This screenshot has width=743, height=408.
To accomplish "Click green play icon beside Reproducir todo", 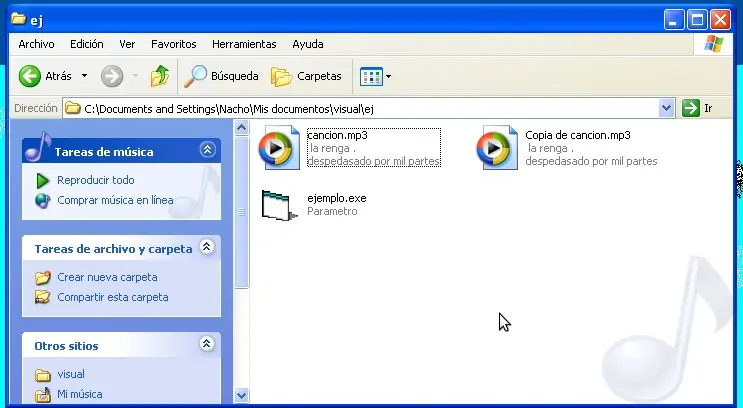I will point(43,181).
